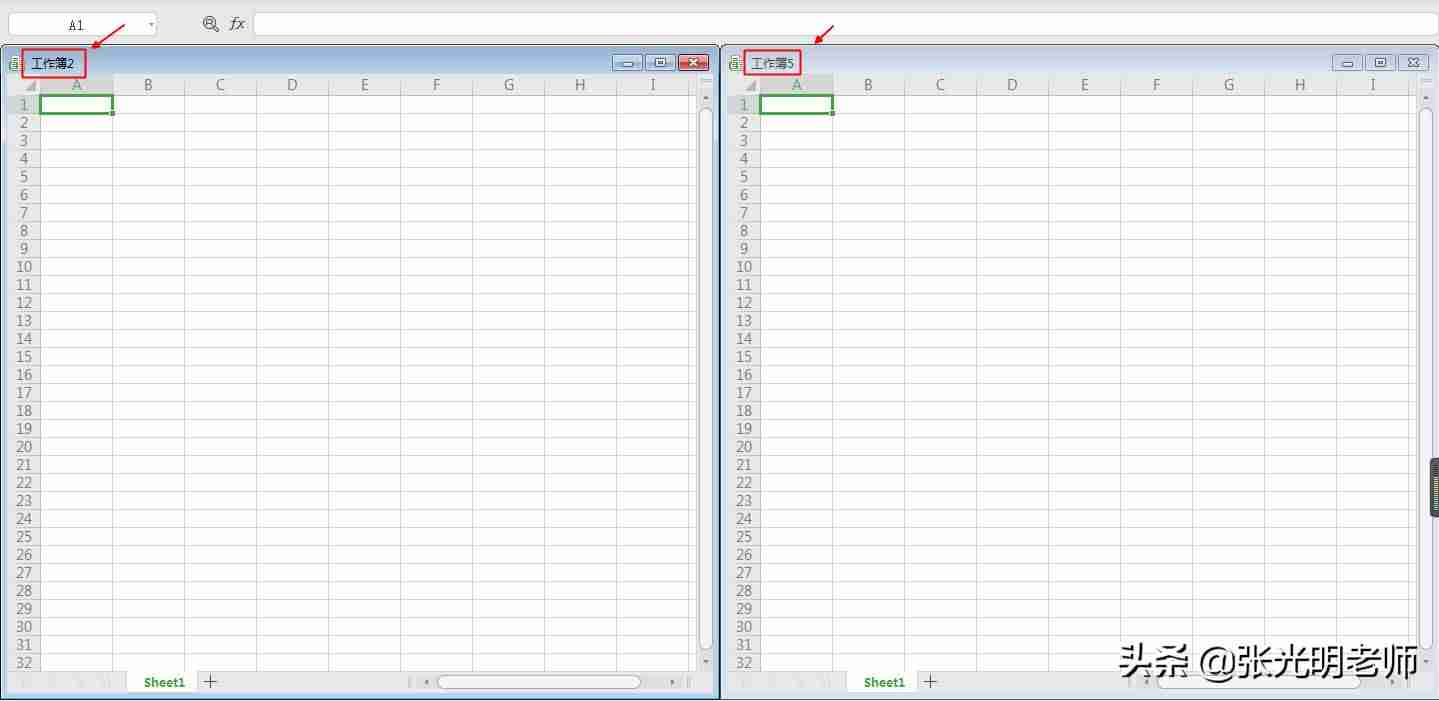Viewport: 1439px width, 701px height.
Task: Open the fx insert function button
Action: (237, 24)
